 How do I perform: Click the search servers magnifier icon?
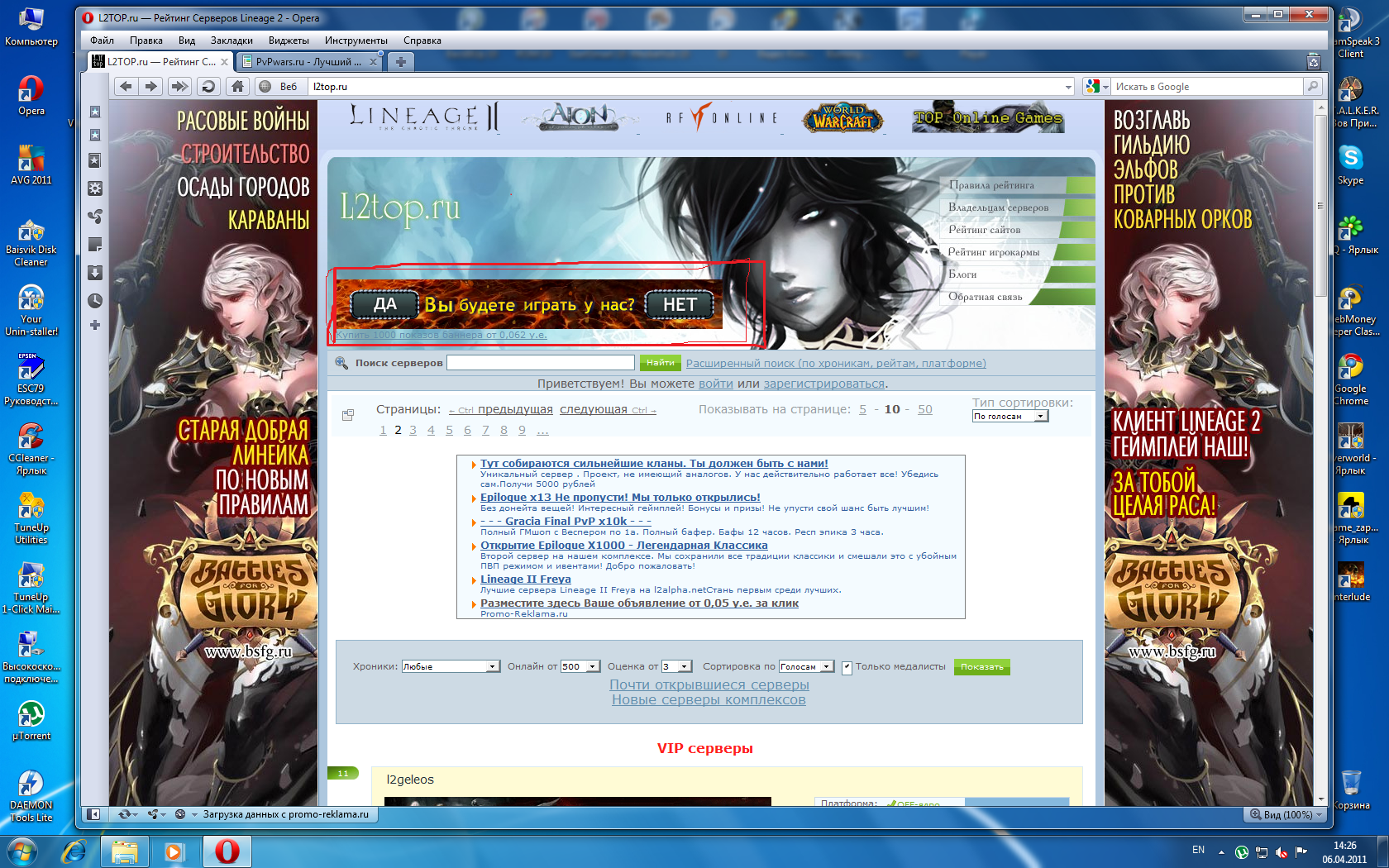pos(341,363)
